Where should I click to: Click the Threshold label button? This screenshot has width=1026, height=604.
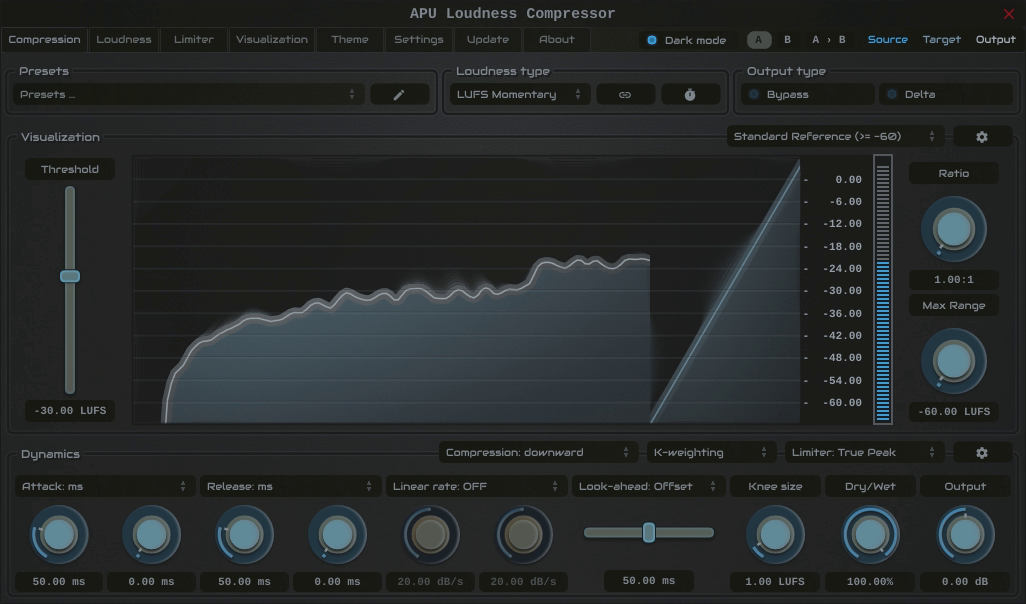[x=70, y=169]
